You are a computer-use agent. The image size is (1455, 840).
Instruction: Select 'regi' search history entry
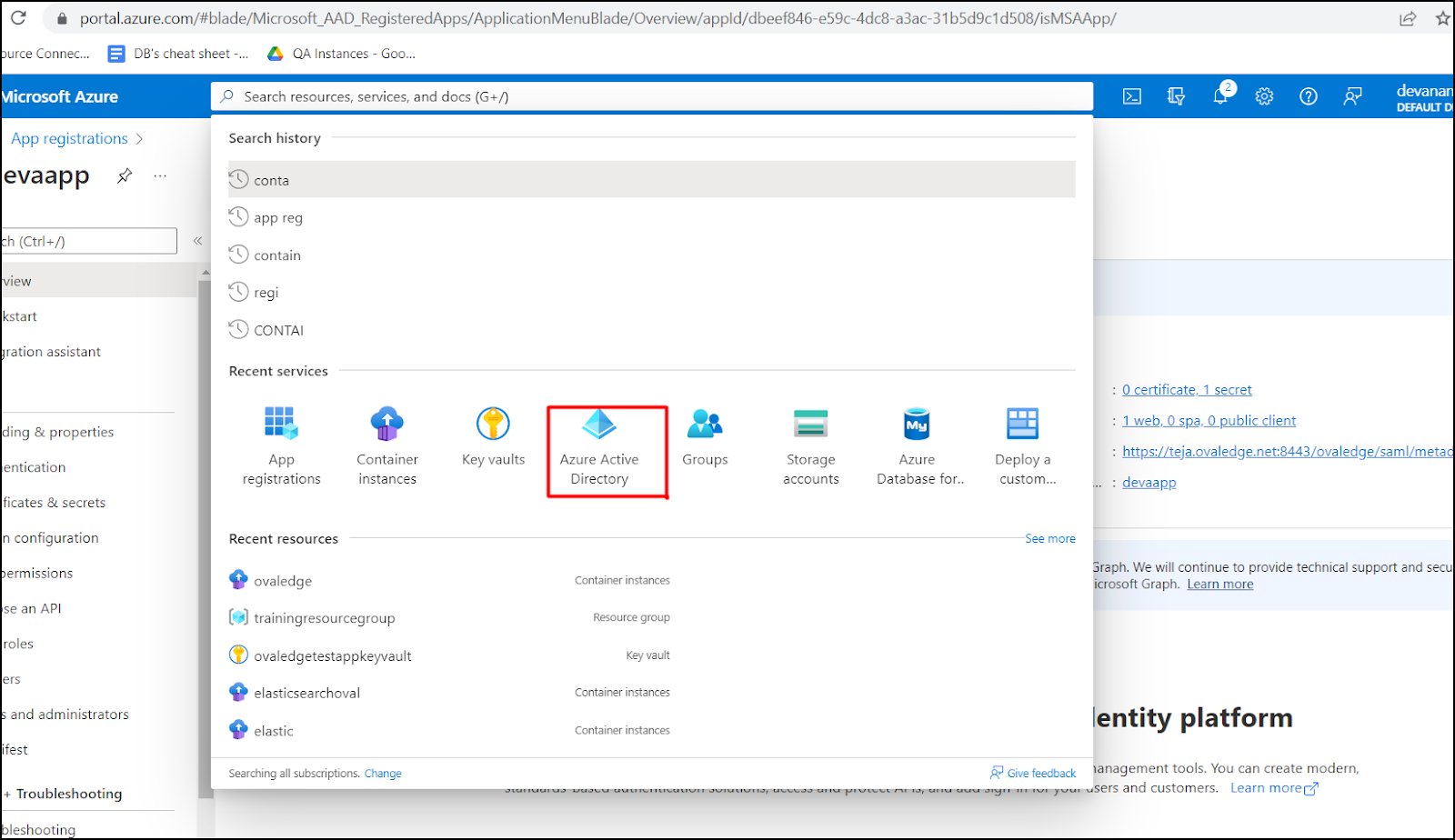[651, 293]
